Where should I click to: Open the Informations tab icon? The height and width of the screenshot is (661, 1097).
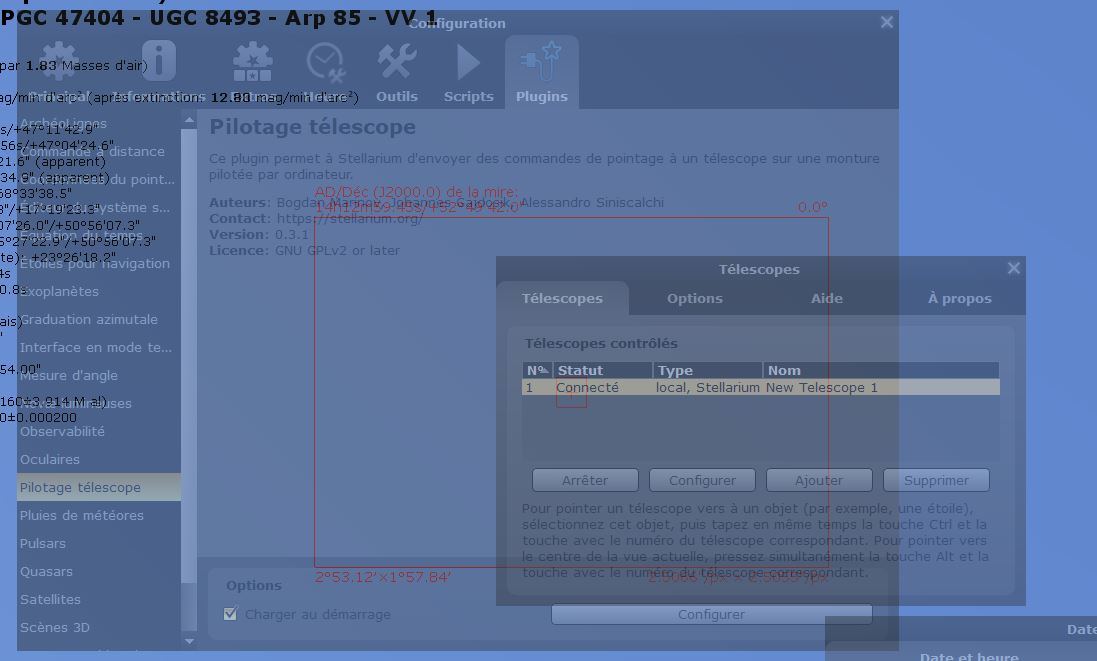point(159,61)
